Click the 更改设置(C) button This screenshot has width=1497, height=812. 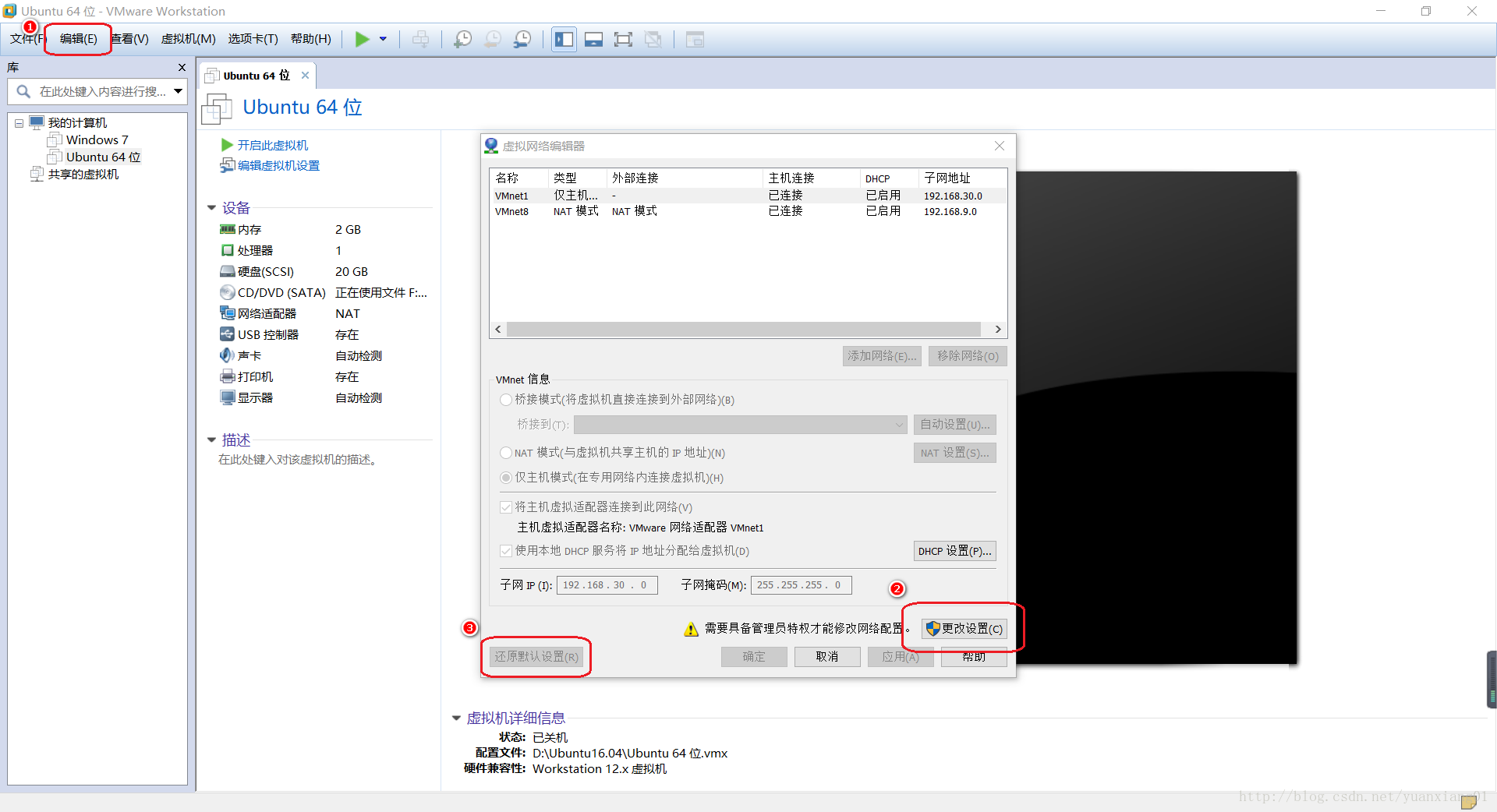pyautogui.click(x=964, y=629)
